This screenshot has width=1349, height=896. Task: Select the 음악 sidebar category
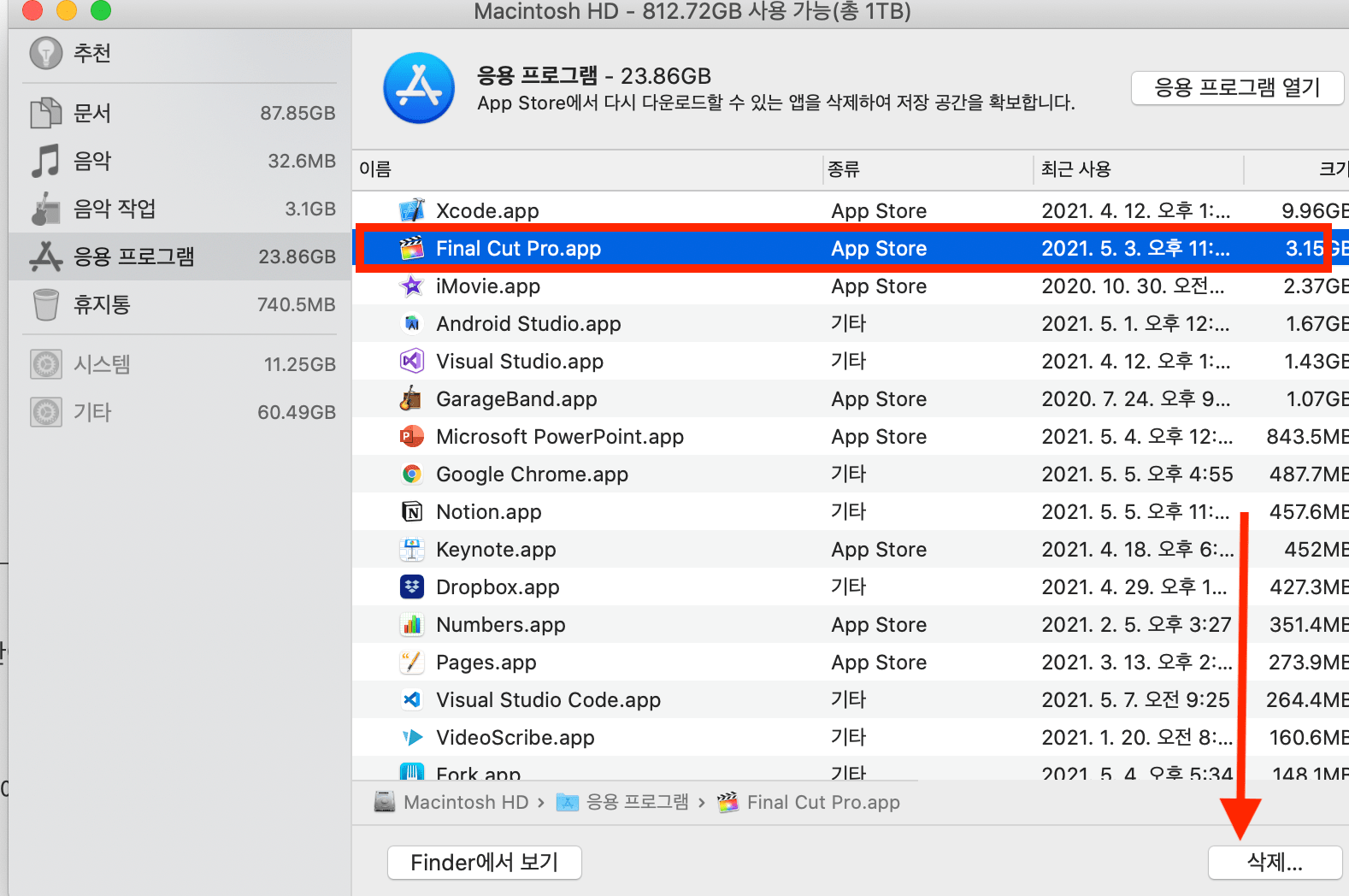tap(180, 161)
